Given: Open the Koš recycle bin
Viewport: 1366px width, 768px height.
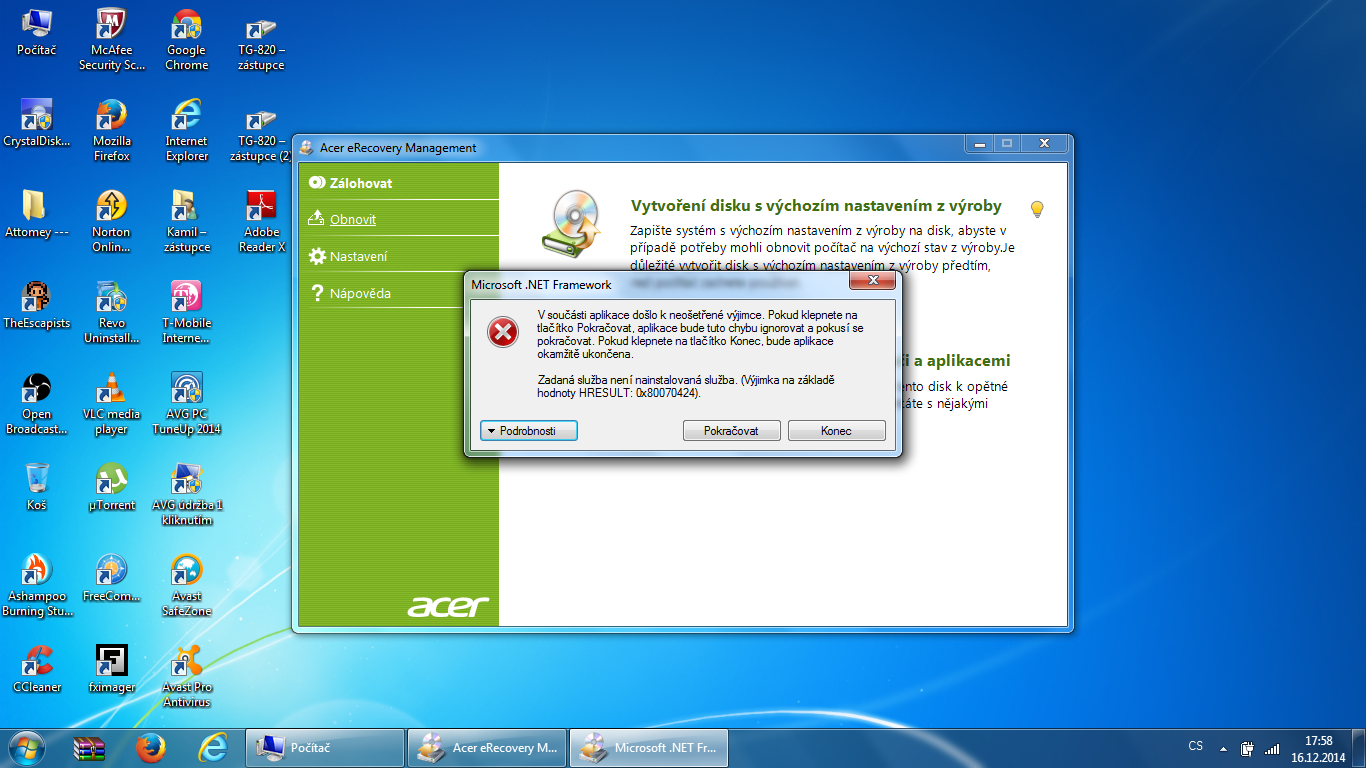Looking at the screenshot, I should (36, 488).
